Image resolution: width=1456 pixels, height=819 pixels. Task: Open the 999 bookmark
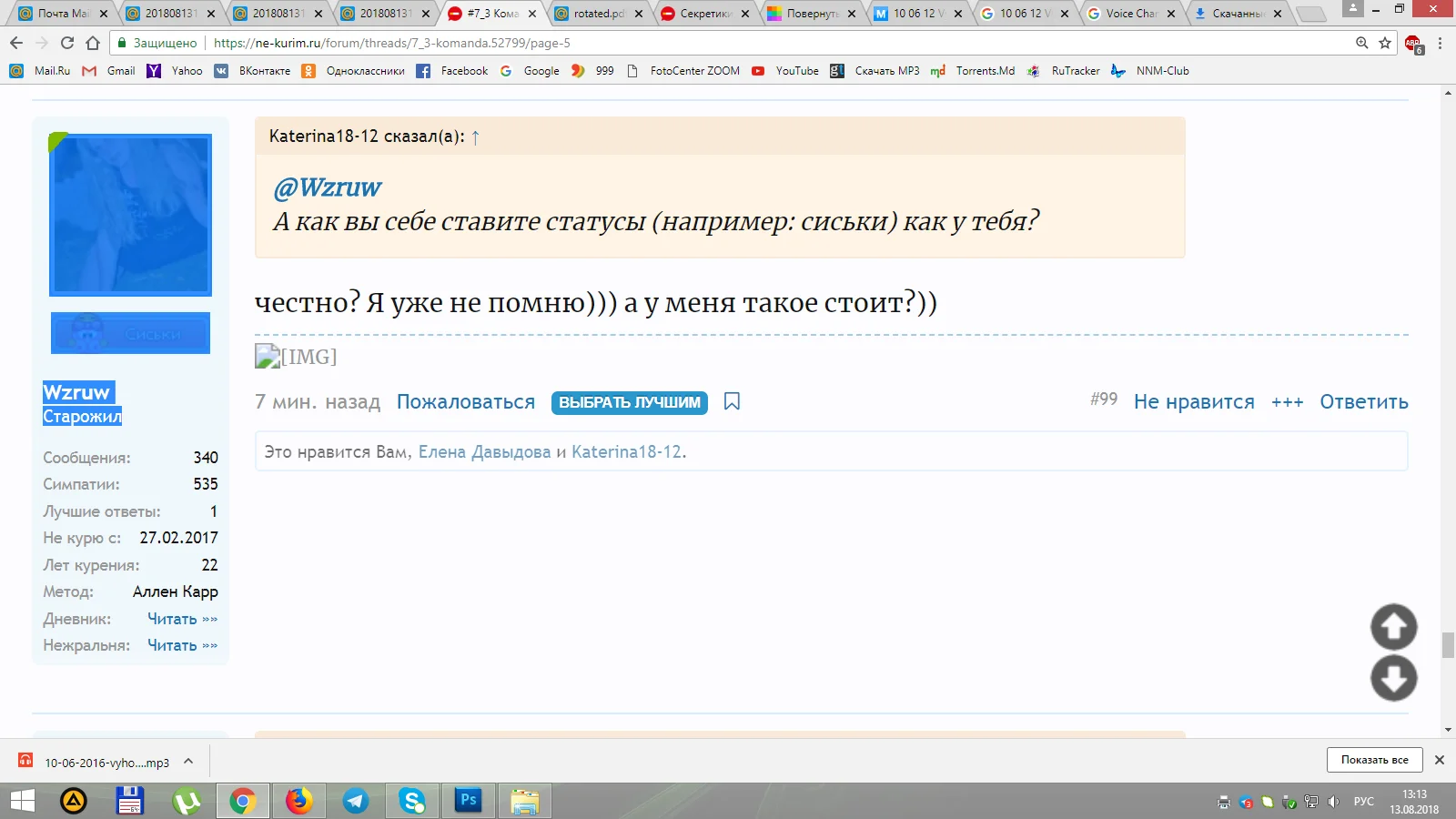[x=592, y=71]
